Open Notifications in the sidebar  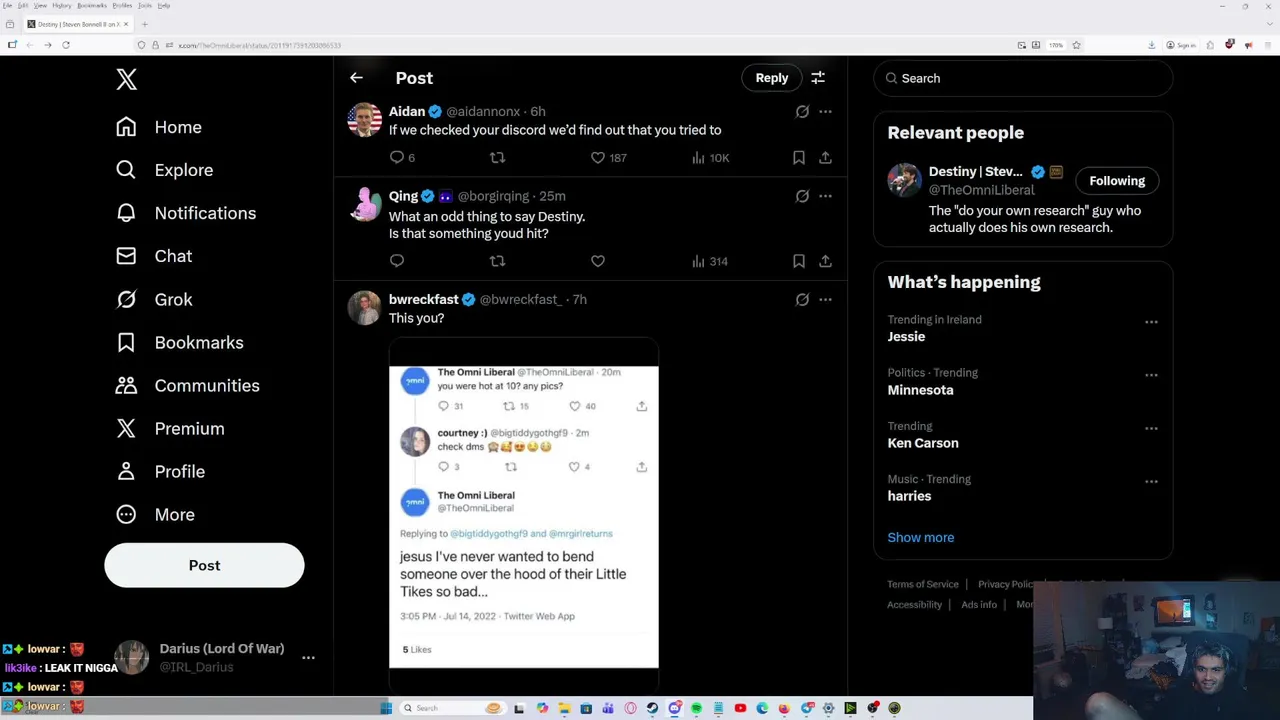click(x=186, y=213)
